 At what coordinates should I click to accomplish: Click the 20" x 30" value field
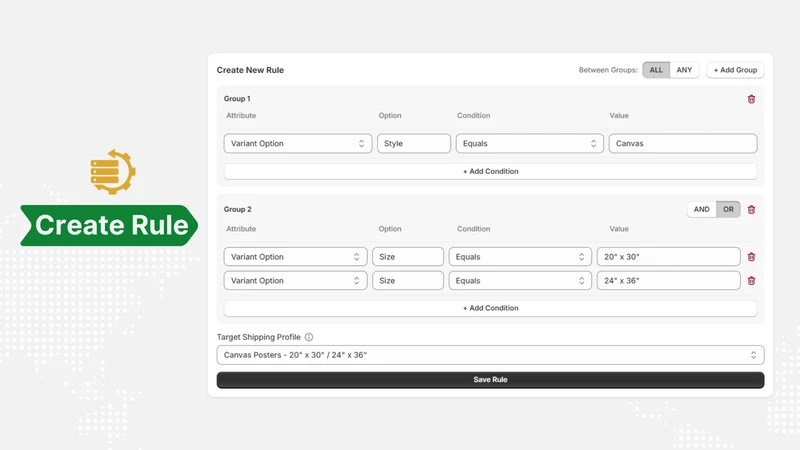pyautogui.click(x=668, y=257)
